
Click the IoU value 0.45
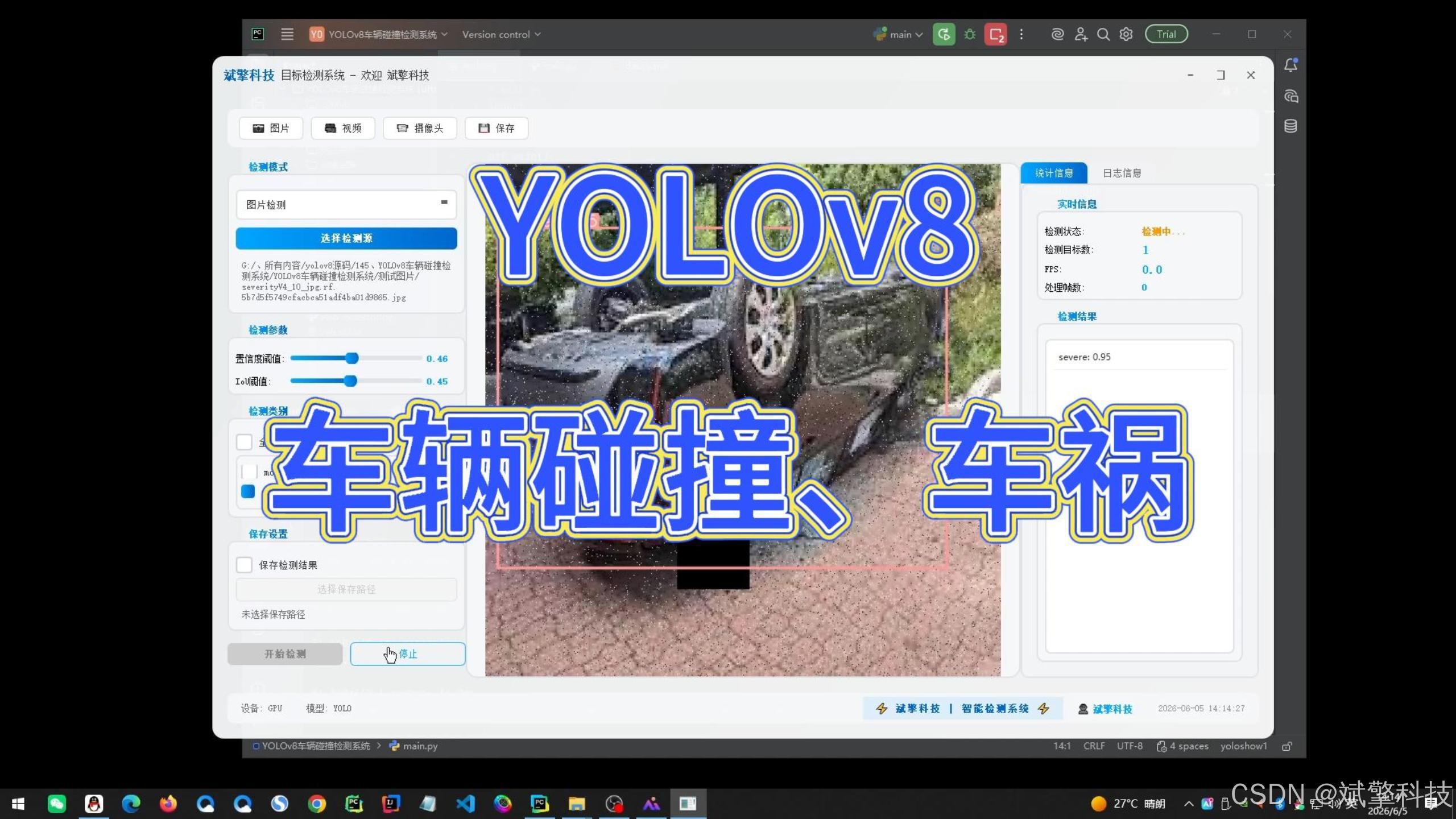click(x=437, y=381)
